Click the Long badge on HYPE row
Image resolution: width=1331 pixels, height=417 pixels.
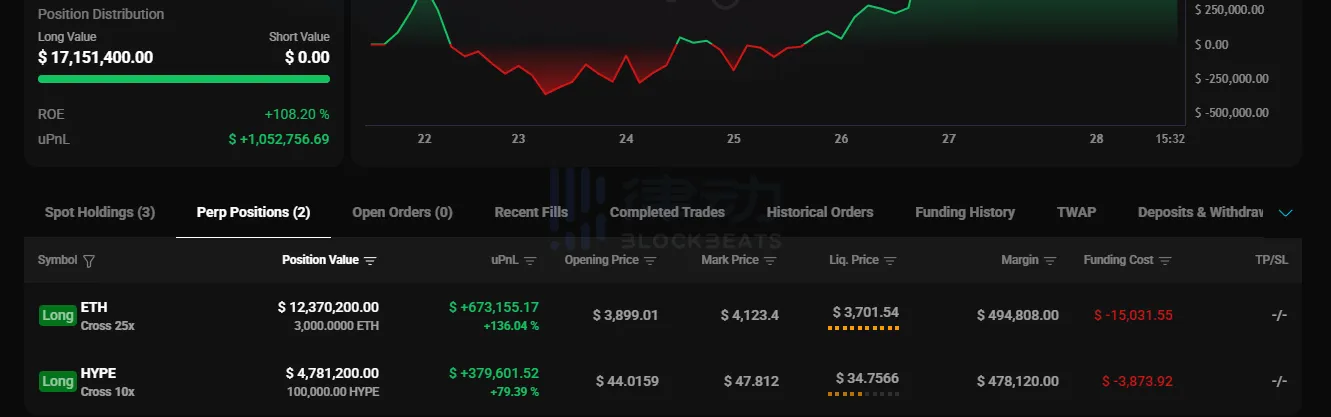[57, 381]
